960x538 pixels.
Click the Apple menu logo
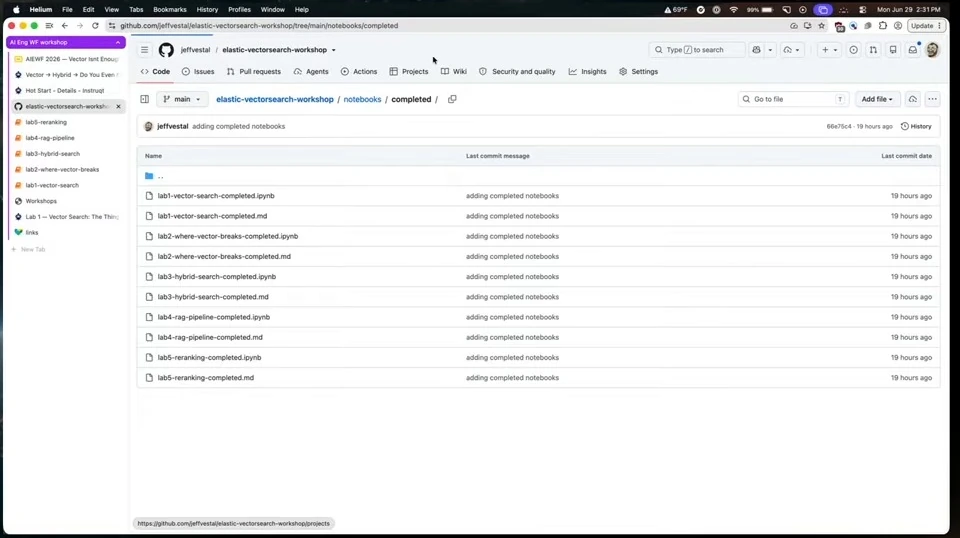coord(17,10)
